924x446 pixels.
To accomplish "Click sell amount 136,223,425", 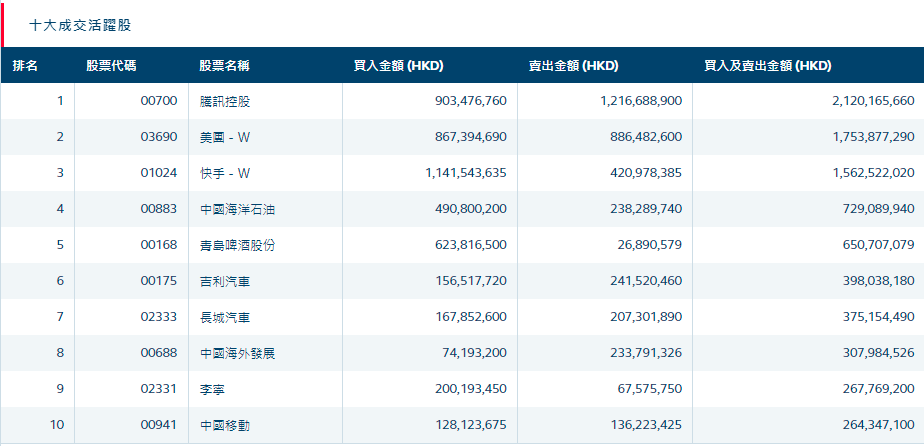I will click(x=646, y=425).
